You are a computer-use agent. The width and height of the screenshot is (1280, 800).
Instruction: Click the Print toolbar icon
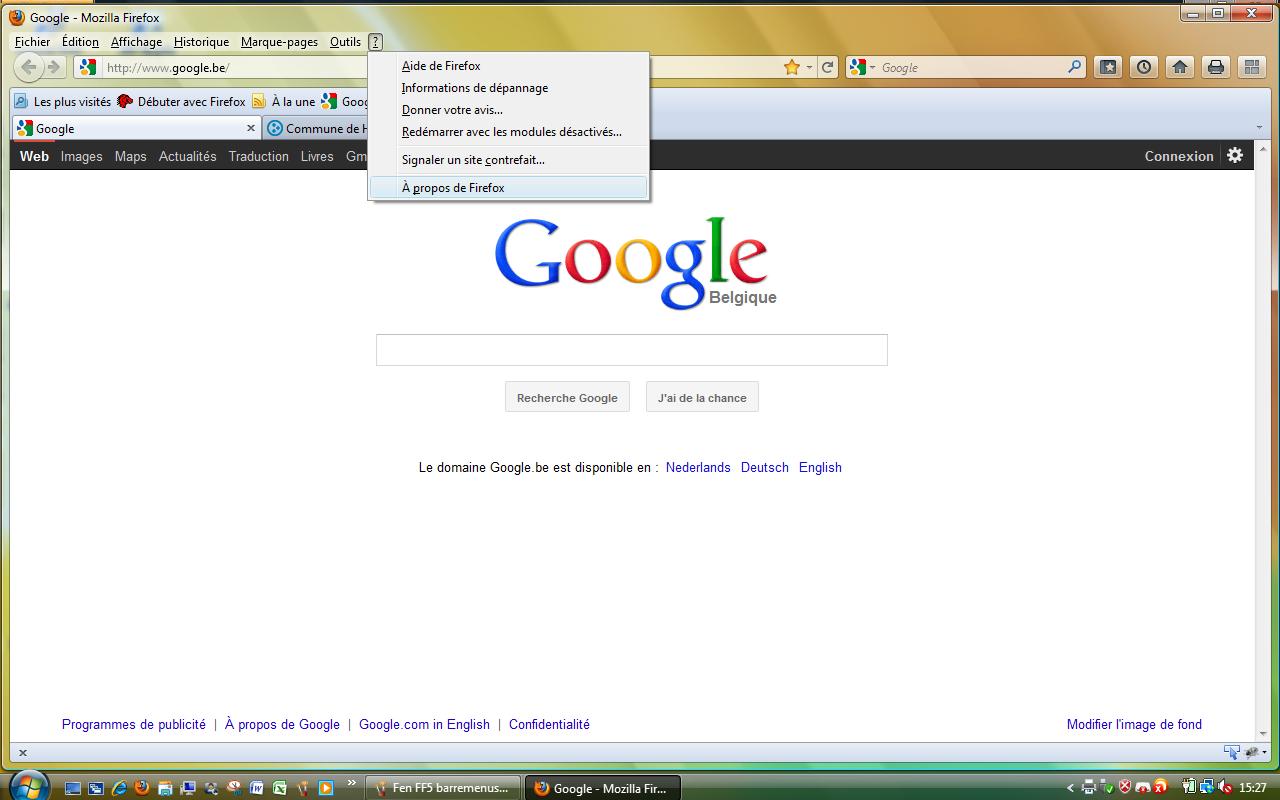pyautogui.click(x=1216, y=67)
